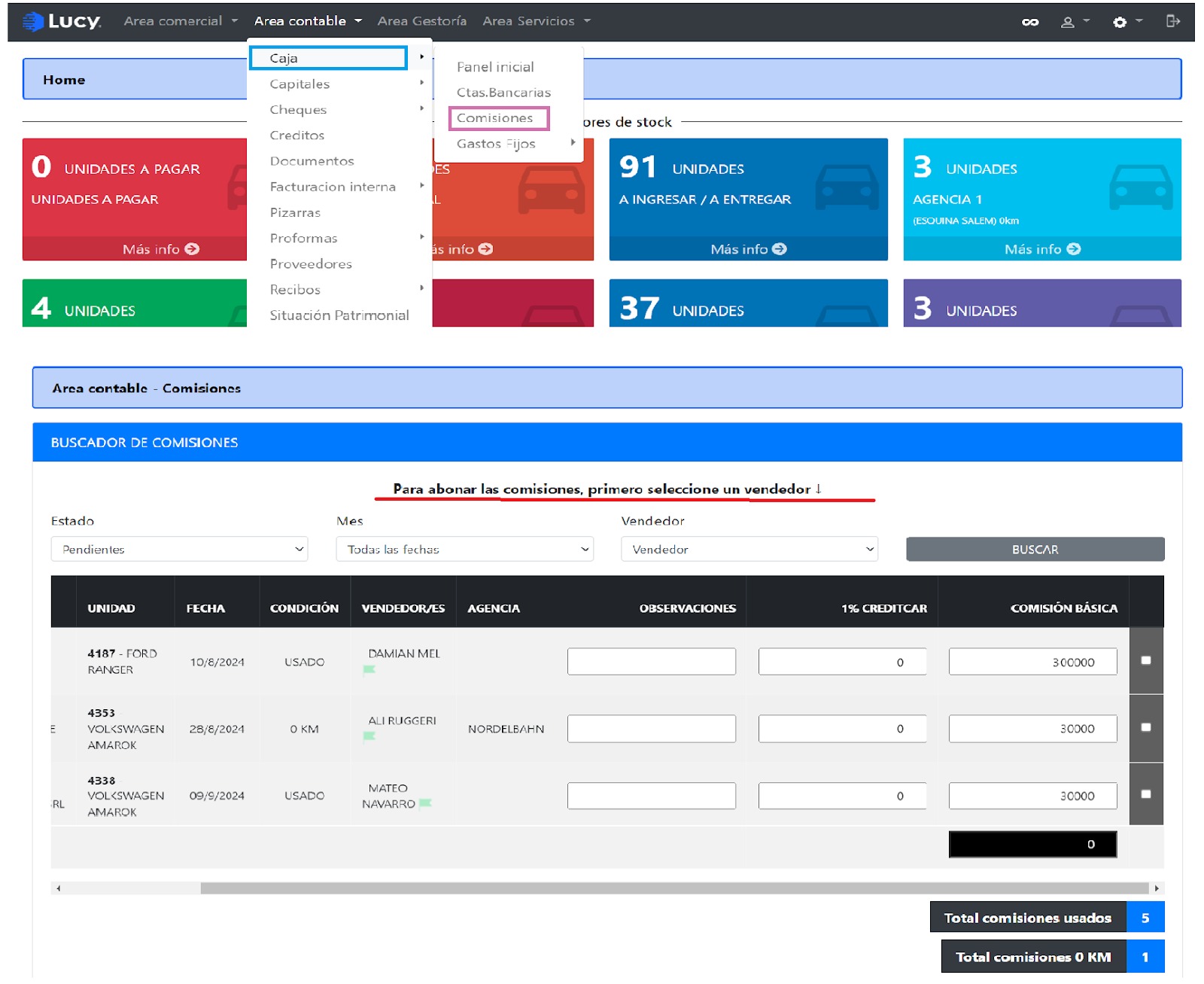Click Observaciones field for Ford Ranger row
The width and height of the screenshot is (1204, 984).
point(652,662)
